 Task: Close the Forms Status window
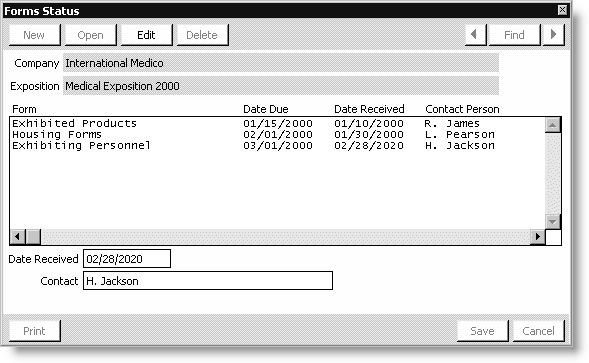pyautogui.click(x=562, y=10)
